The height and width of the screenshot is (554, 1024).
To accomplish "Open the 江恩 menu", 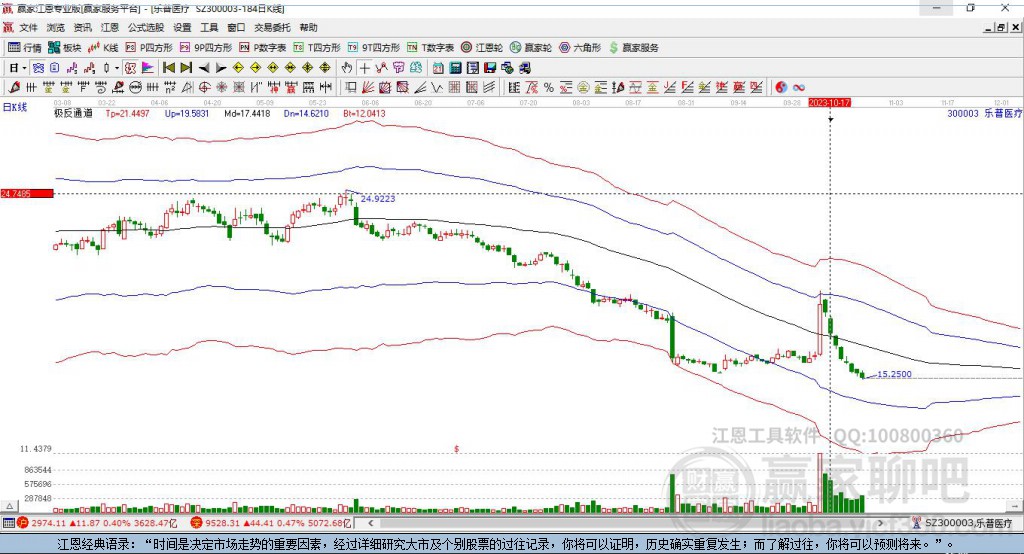I will [x=110, y=27].
